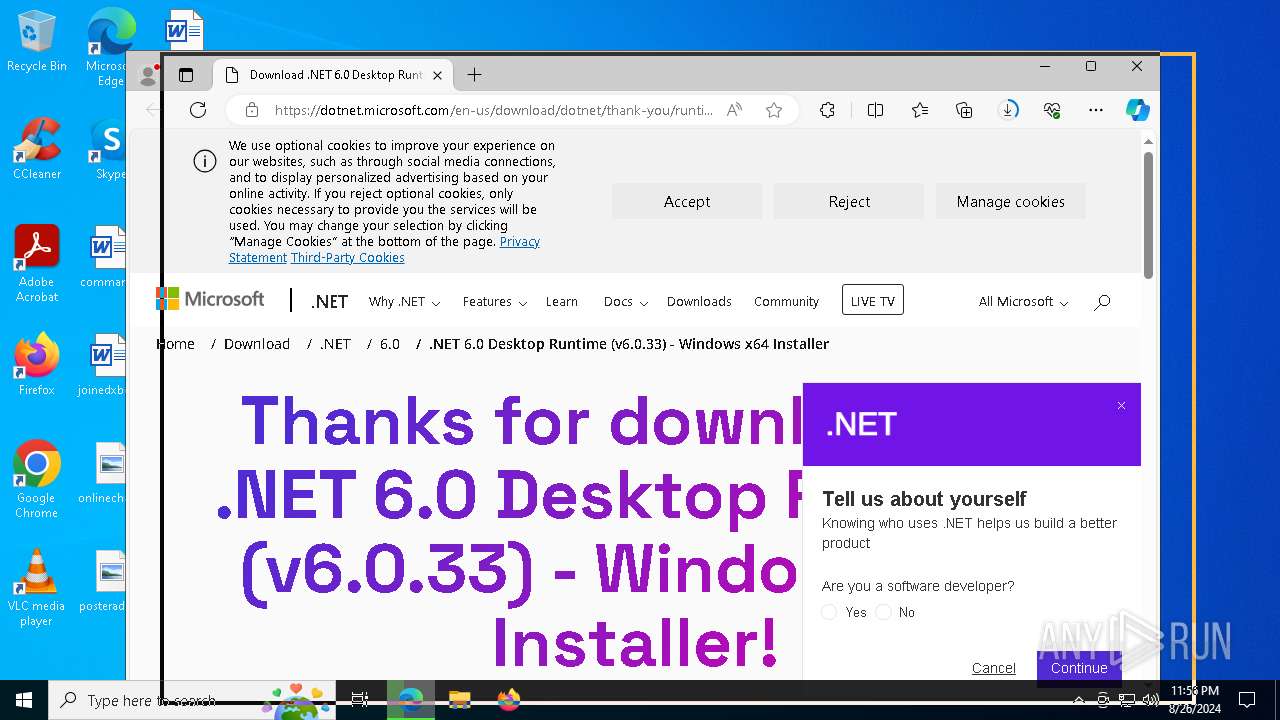The image size is (1280, 720).
Task: Open Adobe Acrobat desktop shortcut
Action: pos(37,264)
